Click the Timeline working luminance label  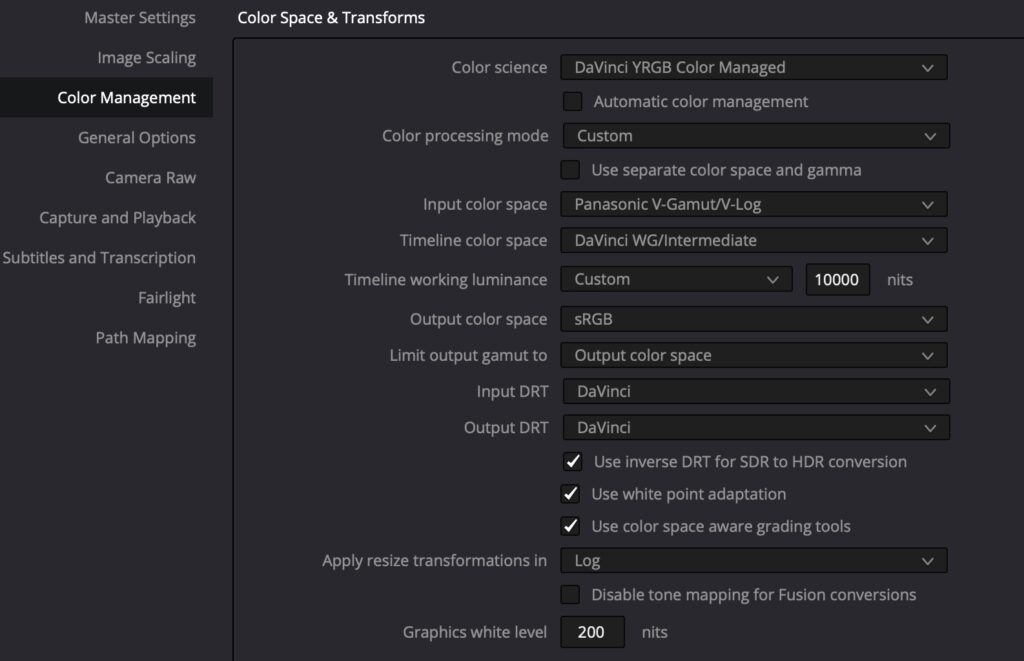coord(445,280)
